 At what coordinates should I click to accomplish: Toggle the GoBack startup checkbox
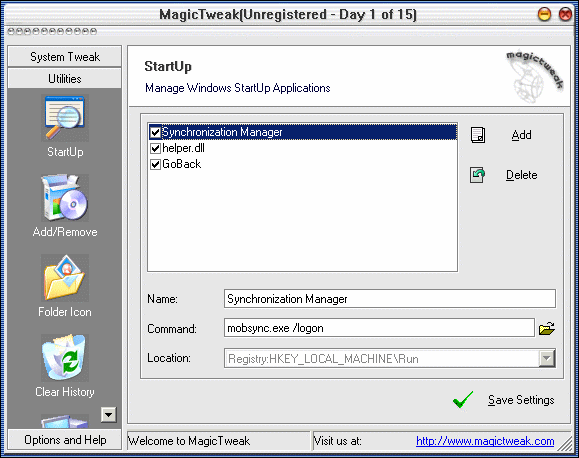(x=155, y=164)
